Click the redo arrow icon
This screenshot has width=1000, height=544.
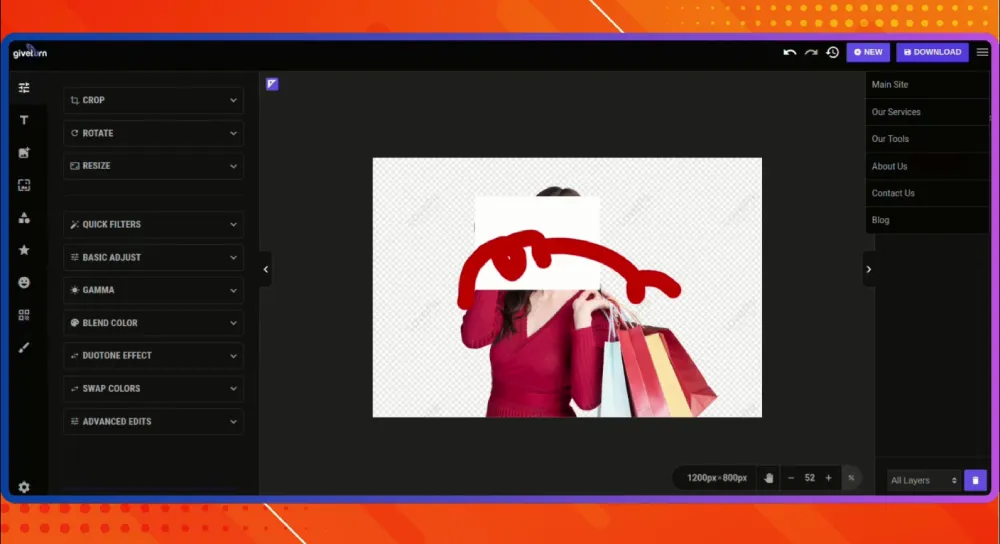pos(811,52)
